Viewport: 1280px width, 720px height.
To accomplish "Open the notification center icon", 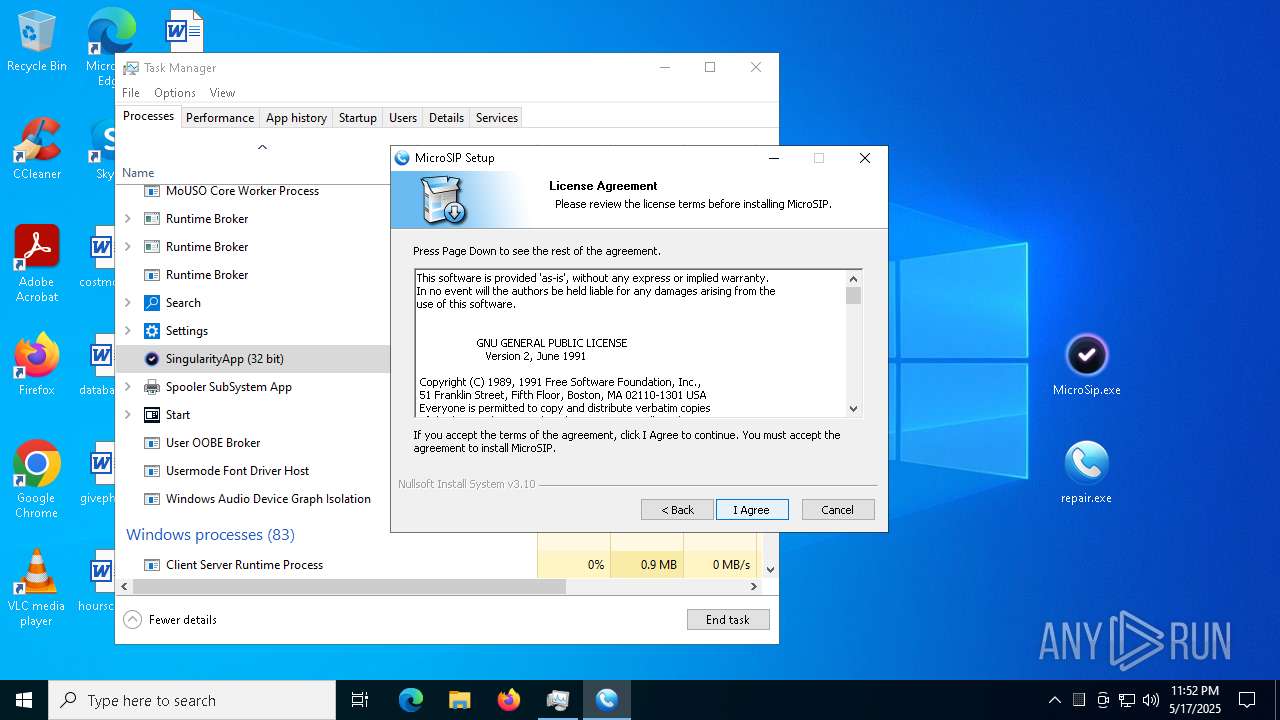I will (1247, 700).
